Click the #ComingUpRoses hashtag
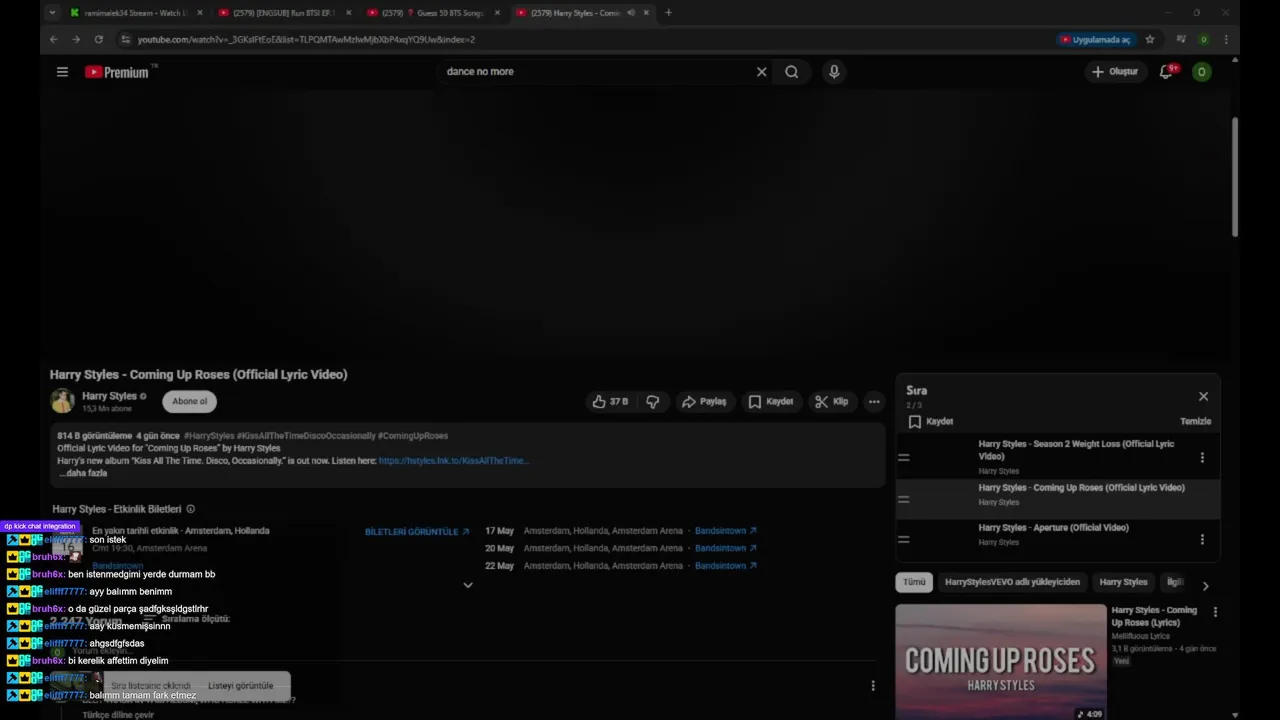The height and width of the screenshot is (720, 1280). point(413,436)
